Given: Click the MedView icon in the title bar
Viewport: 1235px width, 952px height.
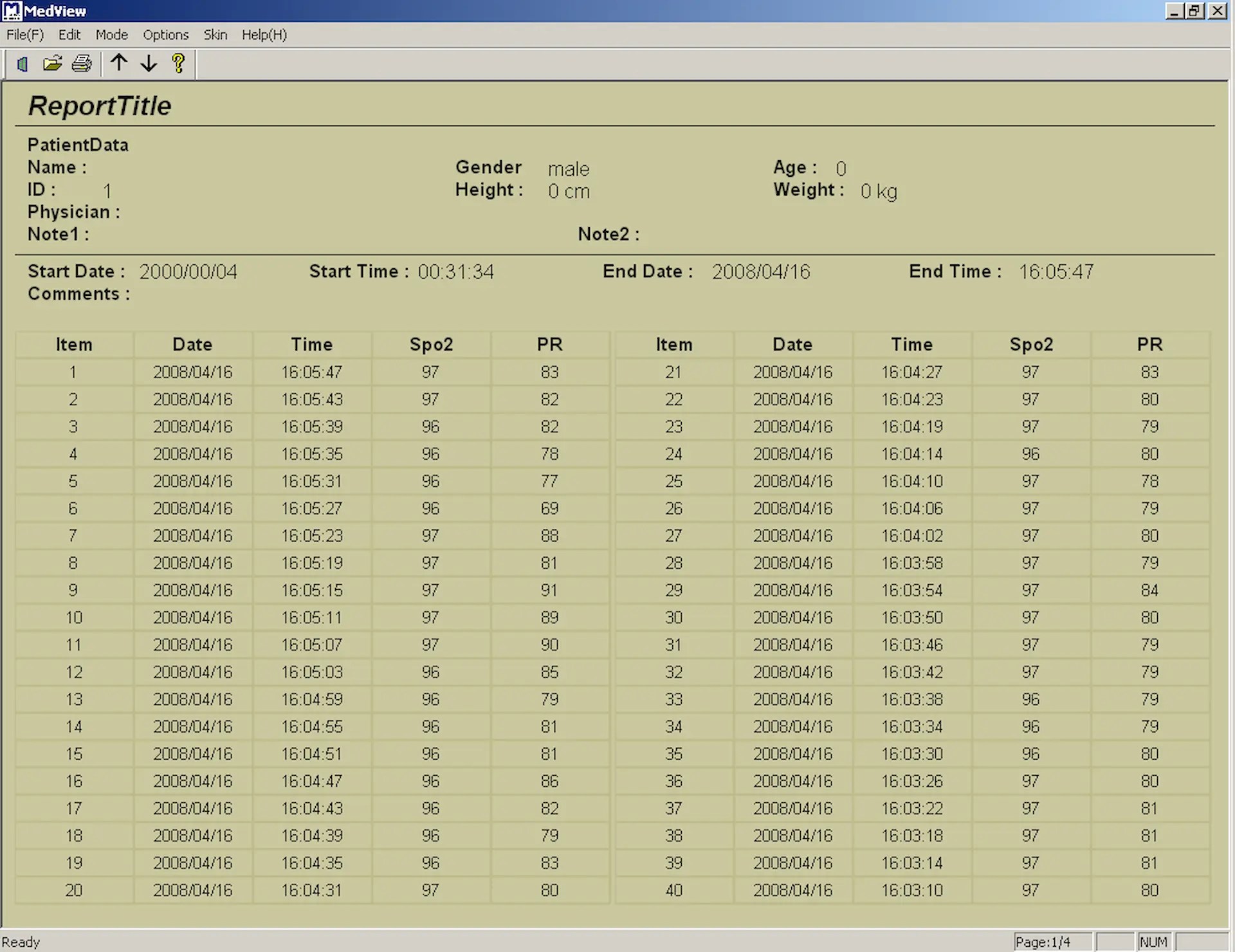Looking at the screenshot, I should click(x=10, y=10).
